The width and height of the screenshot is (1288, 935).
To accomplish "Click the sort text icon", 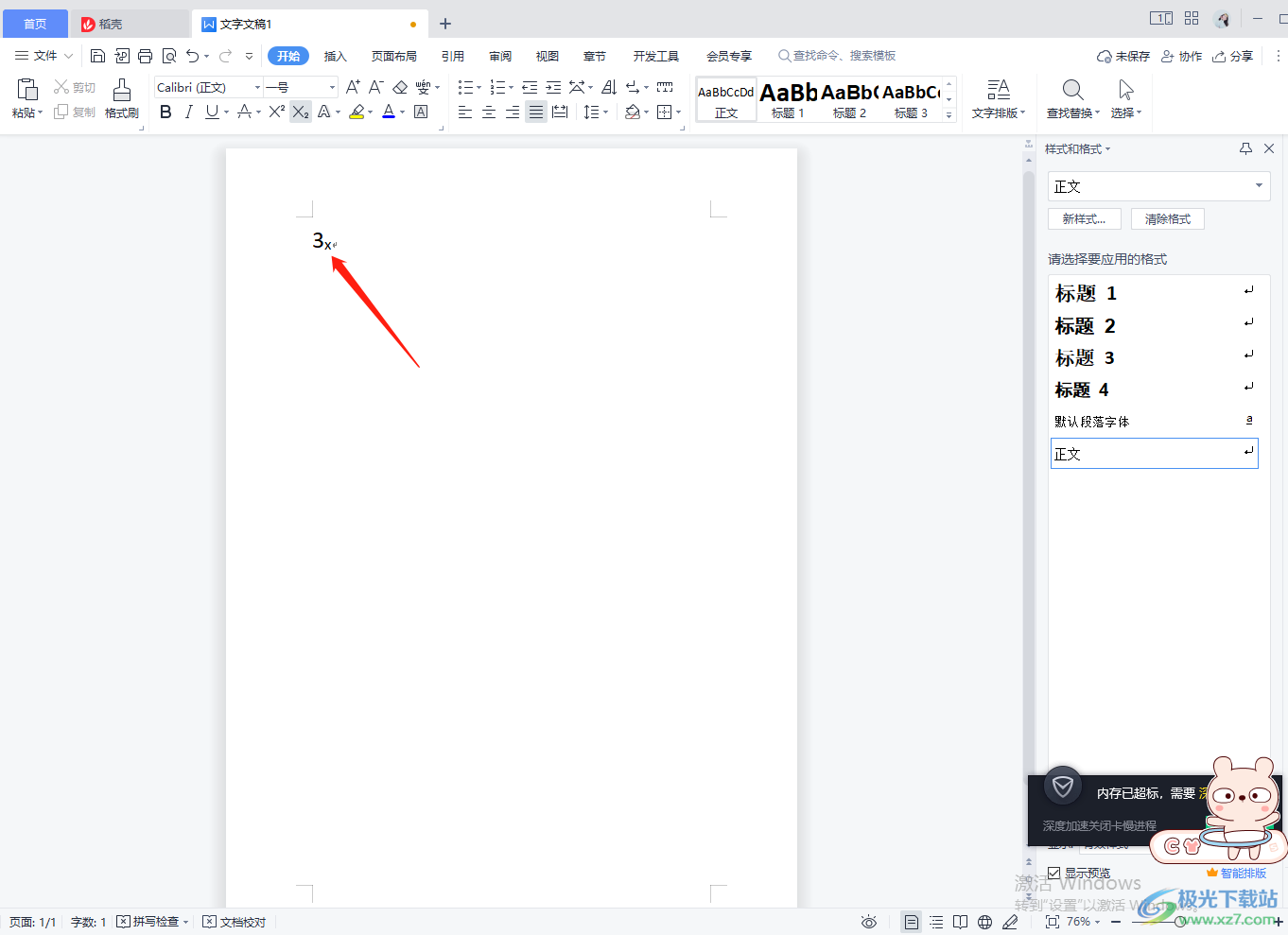I will [x=609, y=87].
